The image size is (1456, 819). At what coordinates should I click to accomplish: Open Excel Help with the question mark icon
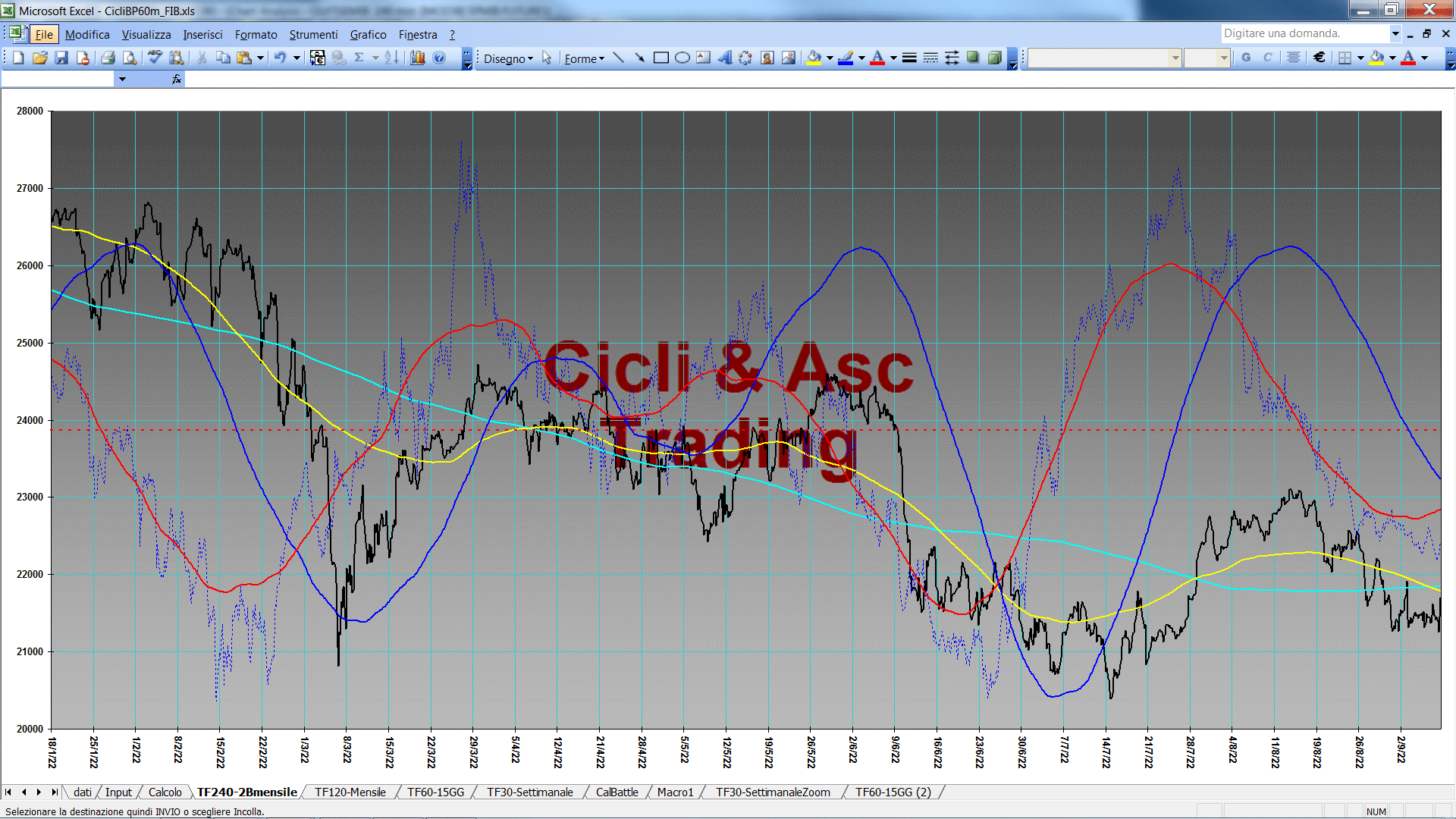pyautogui.click(x=439, y=58)
